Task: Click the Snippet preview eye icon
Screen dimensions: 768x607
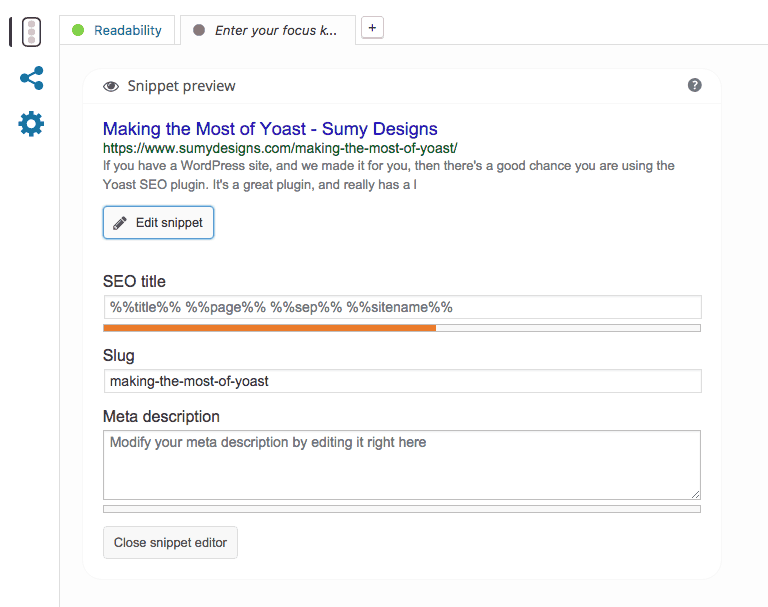Action: pyautogui.click(x=111, y=86)
